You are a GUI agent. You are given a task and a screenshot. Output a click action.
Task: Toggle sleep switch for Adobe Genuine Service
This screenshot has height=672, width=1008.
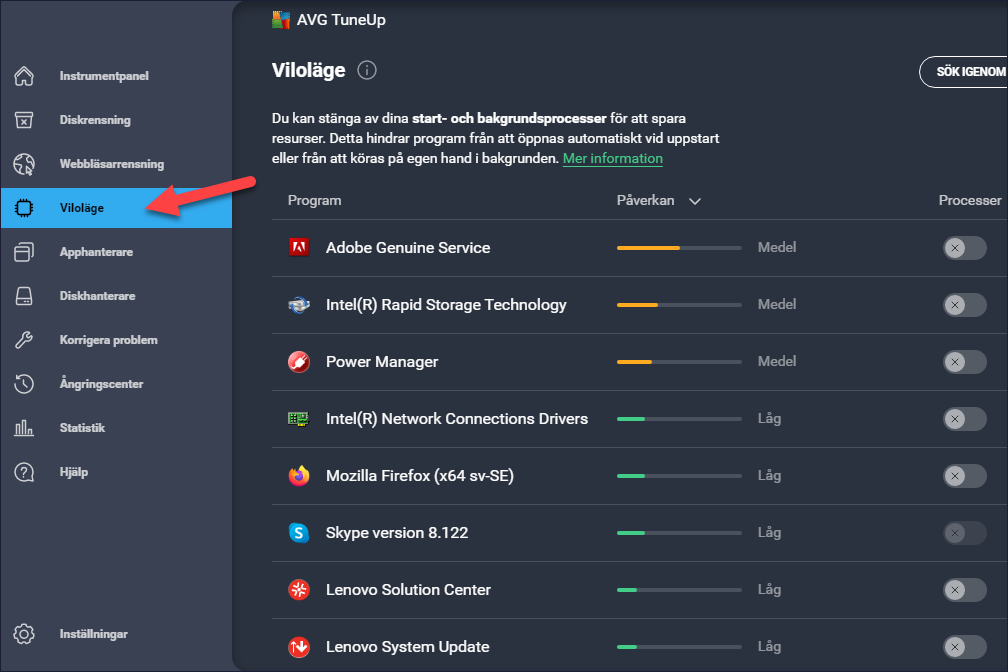coord(964,248)
